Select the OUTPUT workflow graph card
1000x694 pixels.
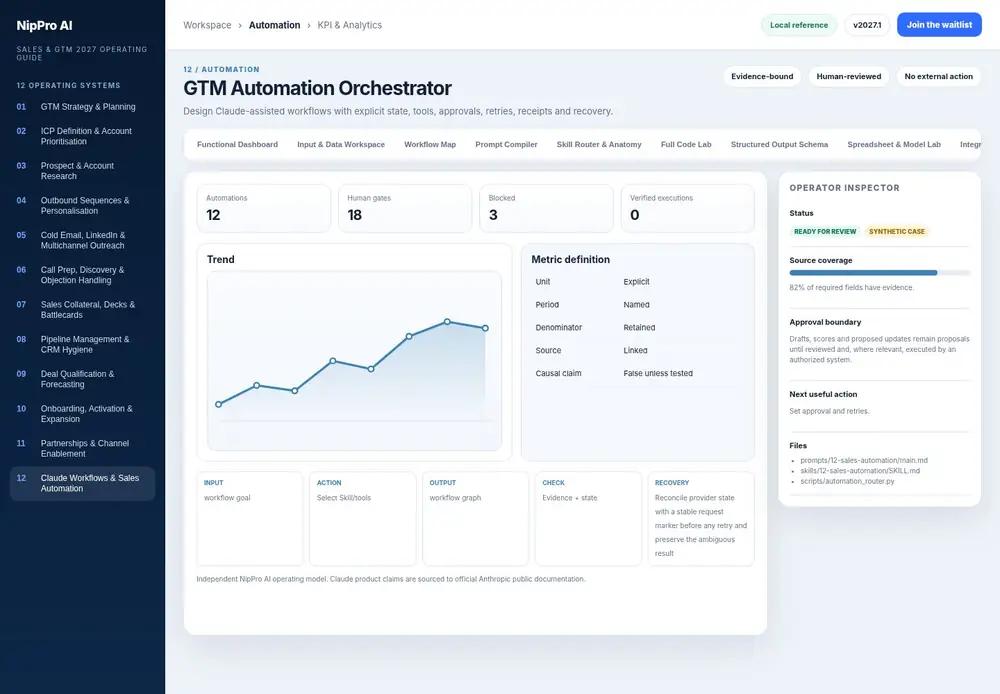(x=475, y=519)
